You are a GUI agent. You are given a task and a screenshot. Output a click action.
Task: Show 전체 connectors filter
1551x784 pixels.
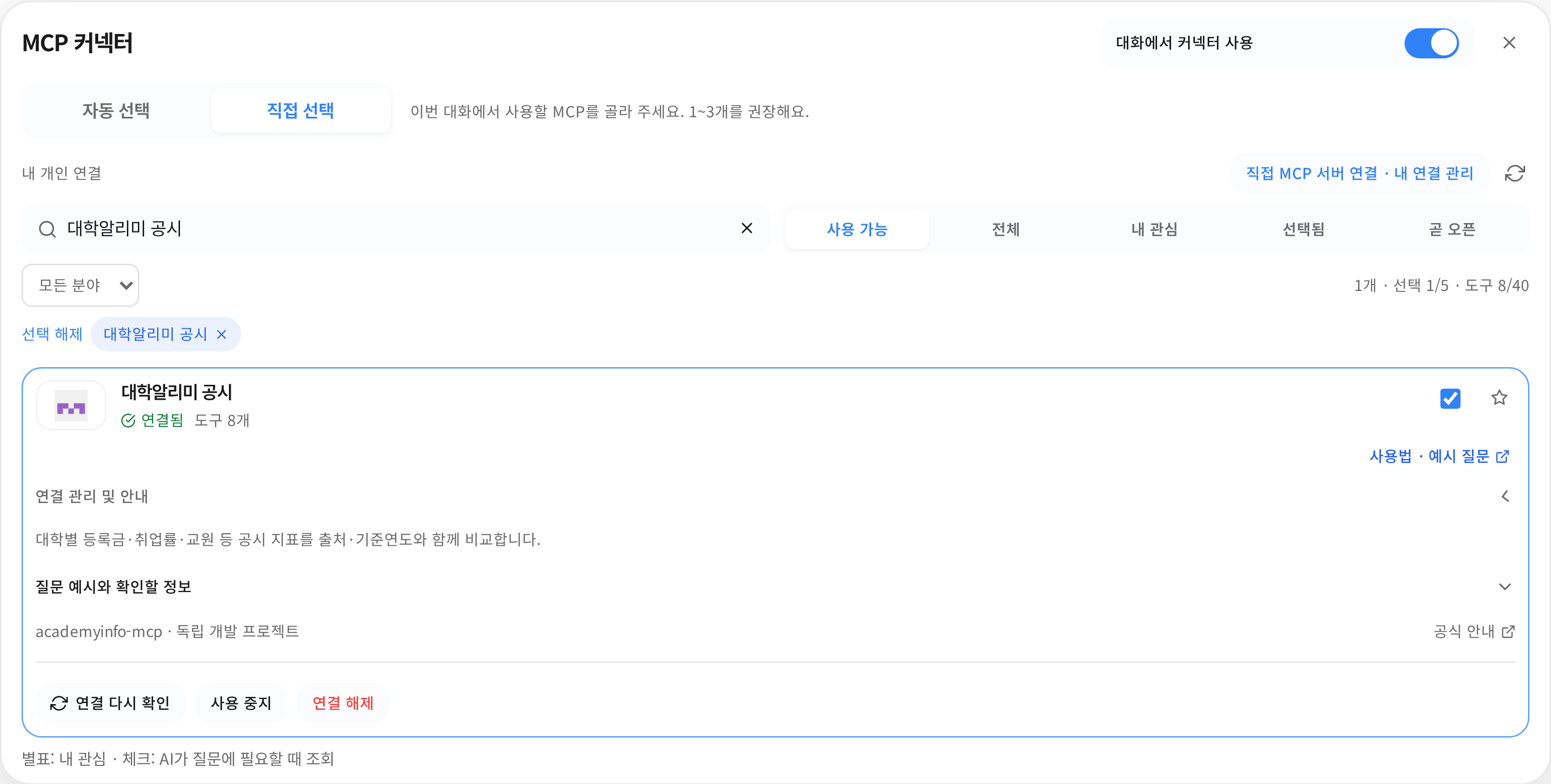coord(1005,229)
